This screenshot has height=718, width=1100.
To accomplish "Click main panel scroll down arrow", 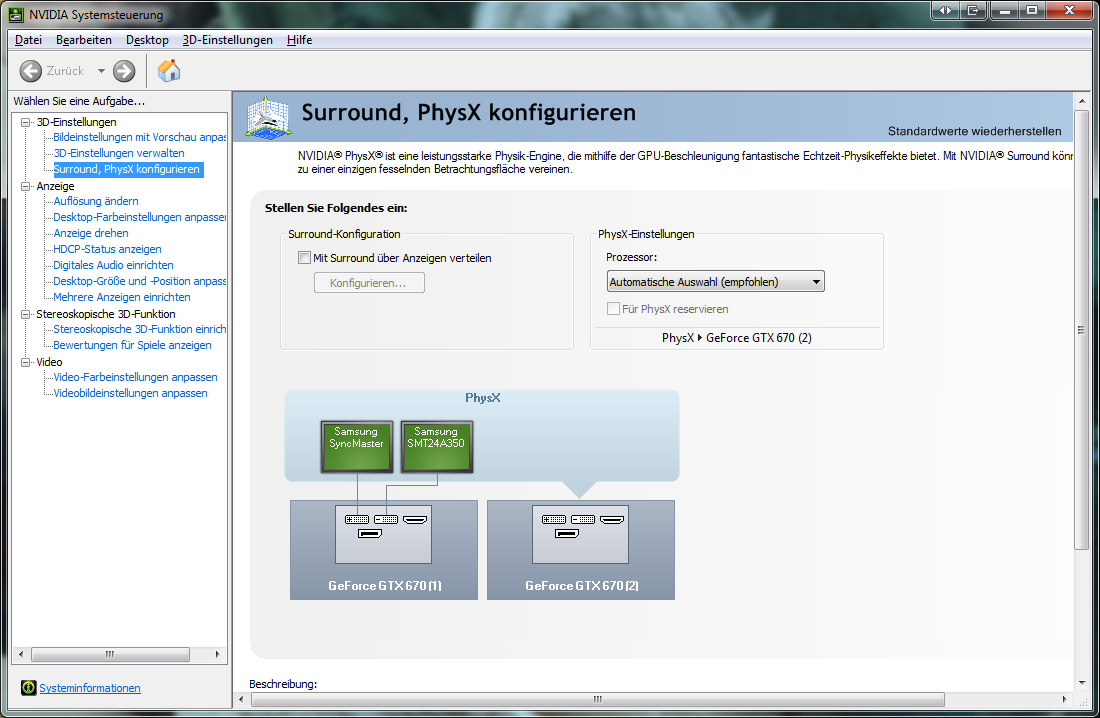I will (x=1082, y=682).
